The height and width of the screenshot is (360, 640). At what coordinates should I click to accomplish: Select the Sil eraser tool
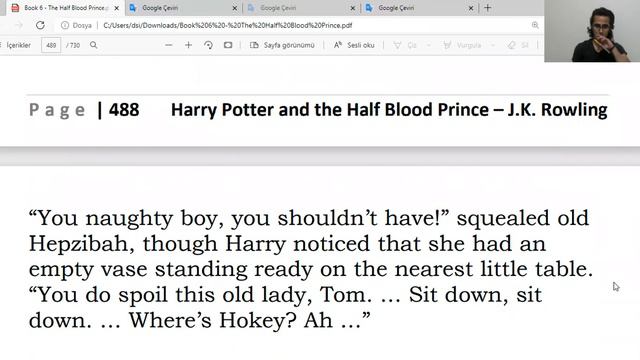pyautogui.click(x=518, y=45)
